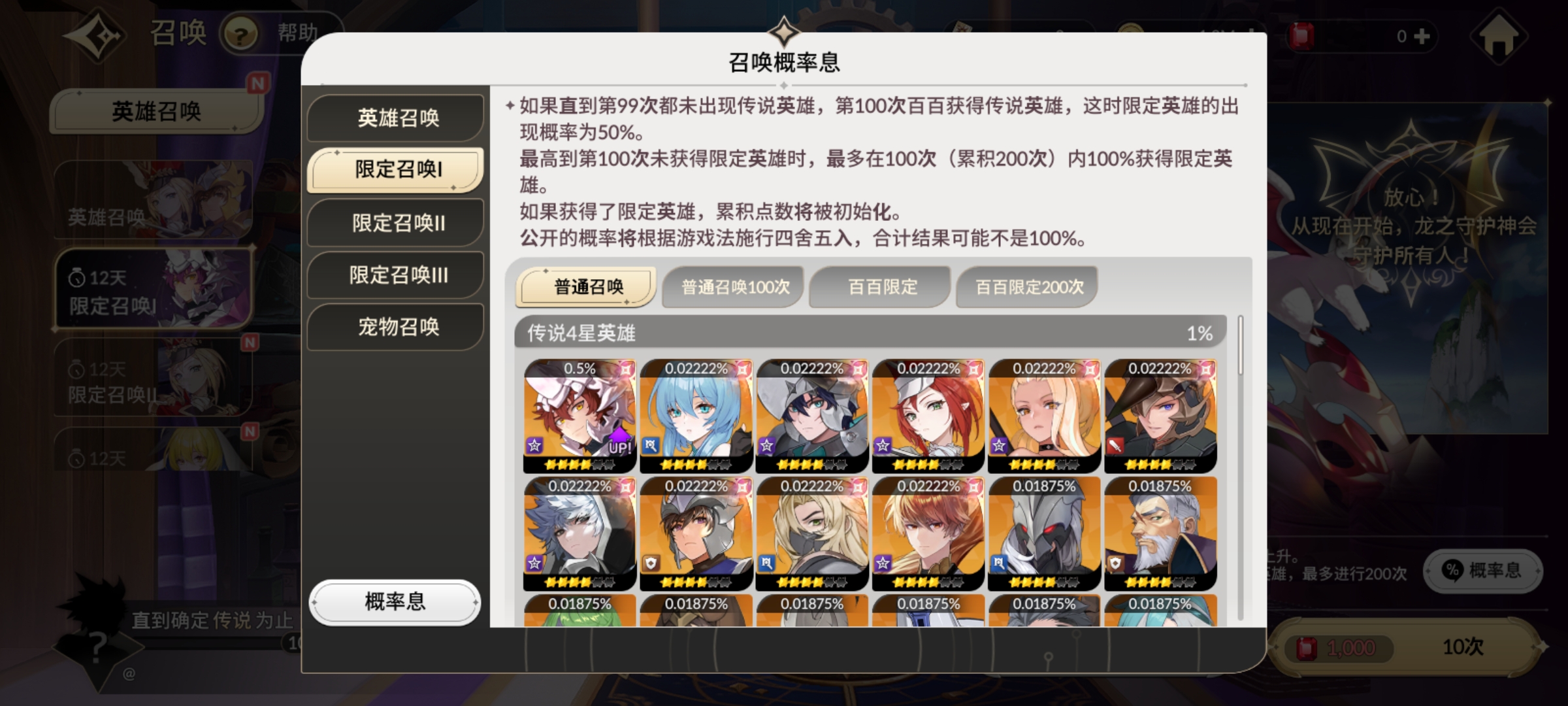Select the dark armored red-eyed hero portrait
Viewport: 1568px width, 706px height.
(1044, 533)
